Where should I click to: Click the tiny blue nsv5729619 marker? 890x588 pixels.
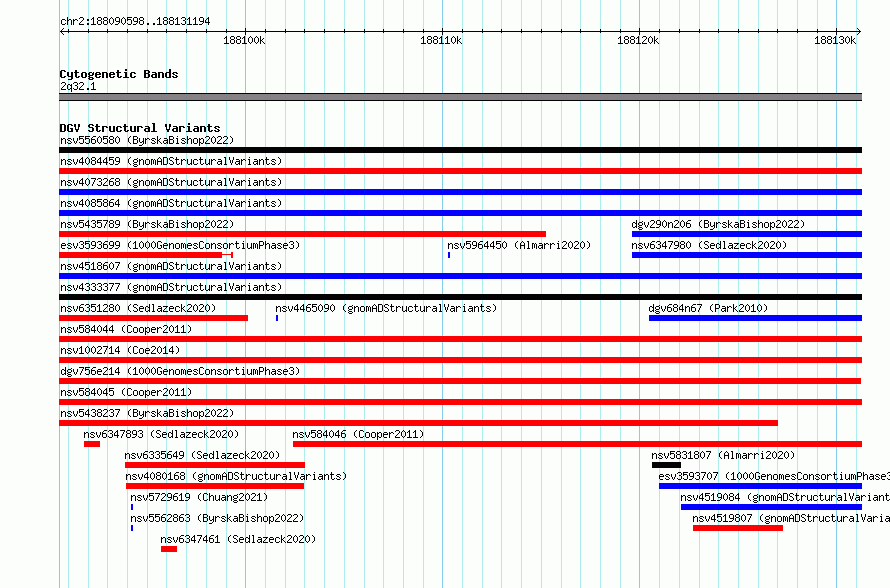[132, 507]
